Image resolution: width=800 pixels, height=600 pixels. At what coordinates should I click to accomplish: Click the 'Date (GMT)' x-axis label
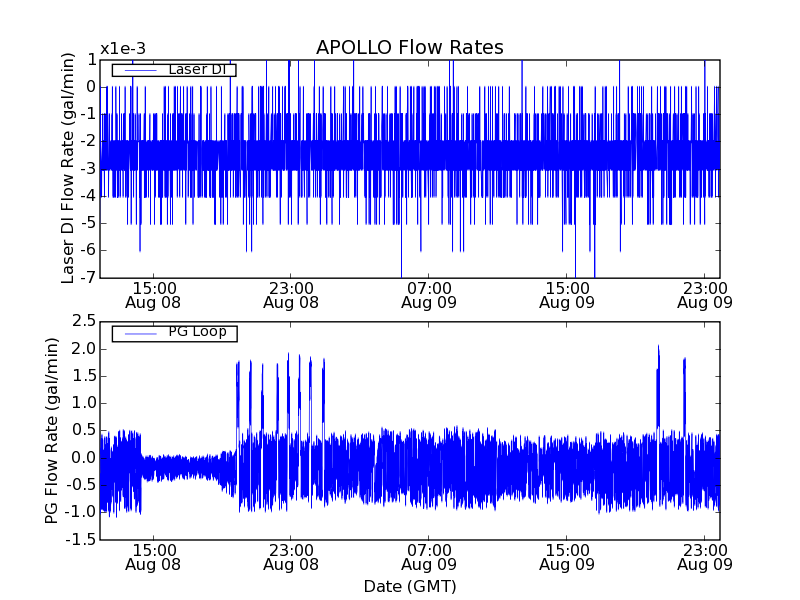coord(410,586)
